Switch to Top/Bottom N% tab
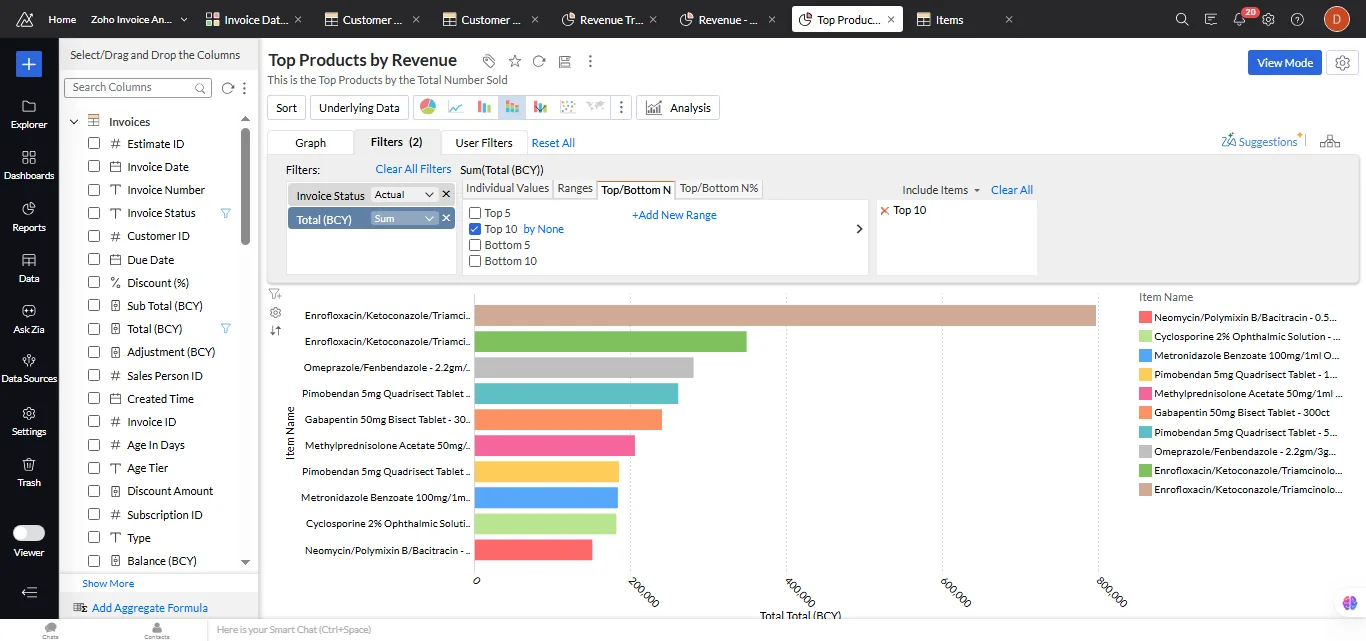The image size is (1366, 641). pos(719,188)
